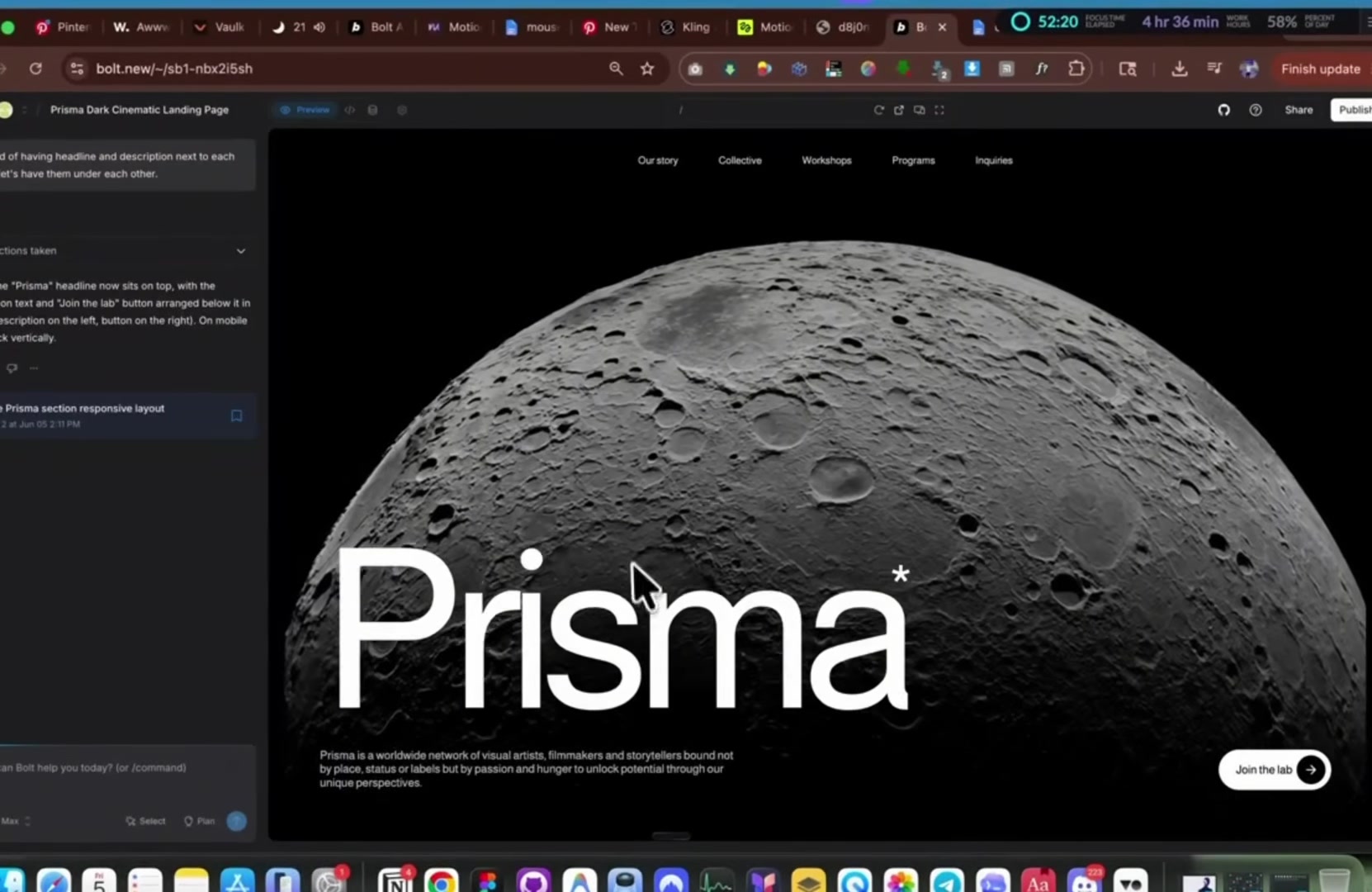Open preview in a new tab
Image resolution: width=1372 pixels, height=892 pixels.
pyautogui.click(x=899, y=110)
